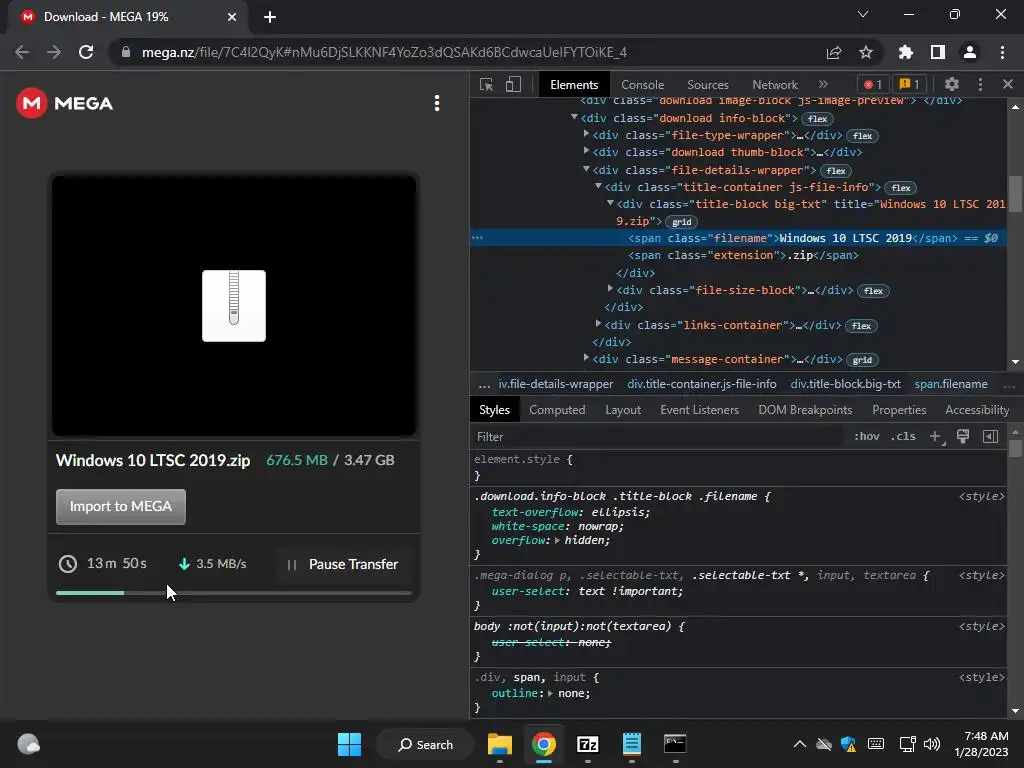Open the Layout tab
Viewport: 1024px width, 768px height.
[x=622, y=410]
